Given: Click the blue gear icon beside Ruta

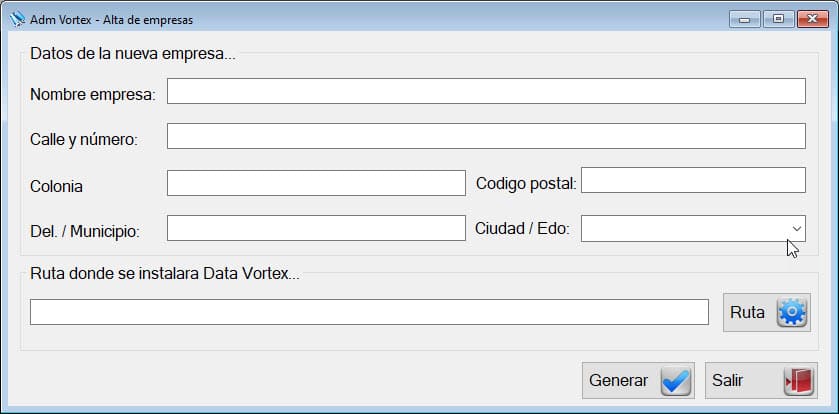Looking at the screenshot, I should tap(791, 312).
